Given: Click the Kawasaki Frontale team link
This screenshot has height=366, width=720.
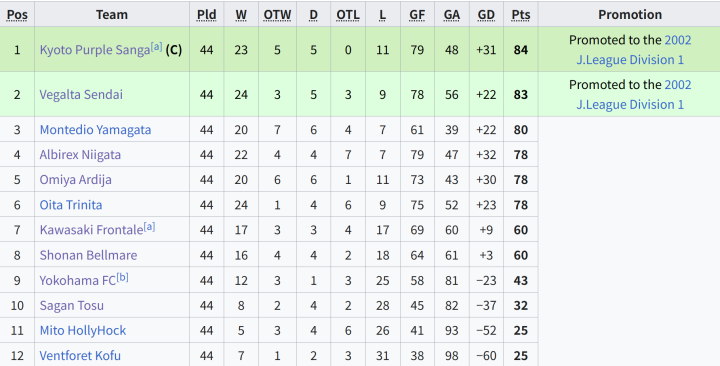Looking at the screenshot, I should (x=91, y=230).
